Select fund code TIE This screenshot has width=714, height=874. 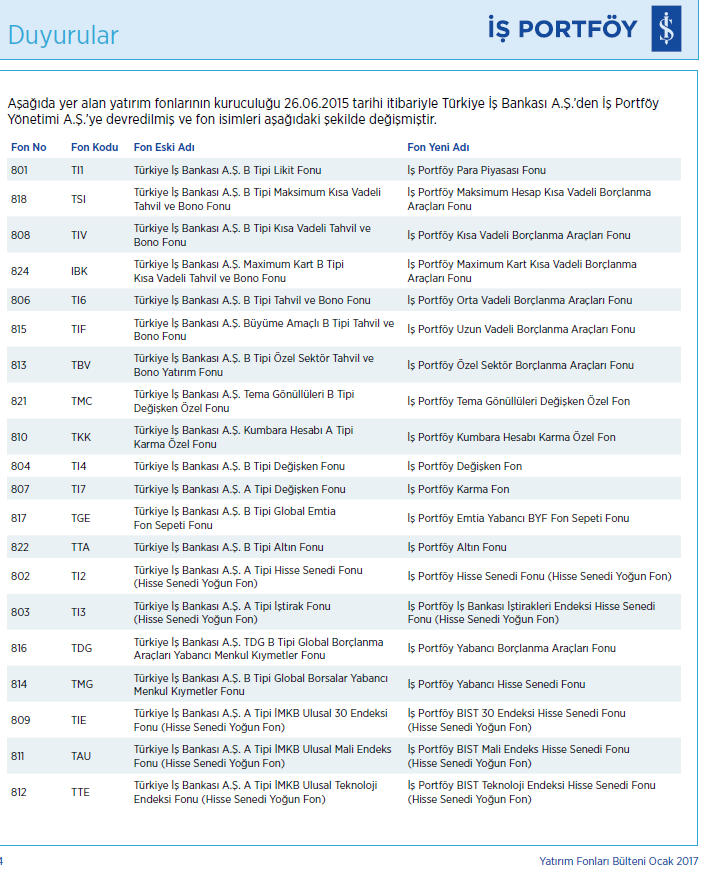click(79, 720)
